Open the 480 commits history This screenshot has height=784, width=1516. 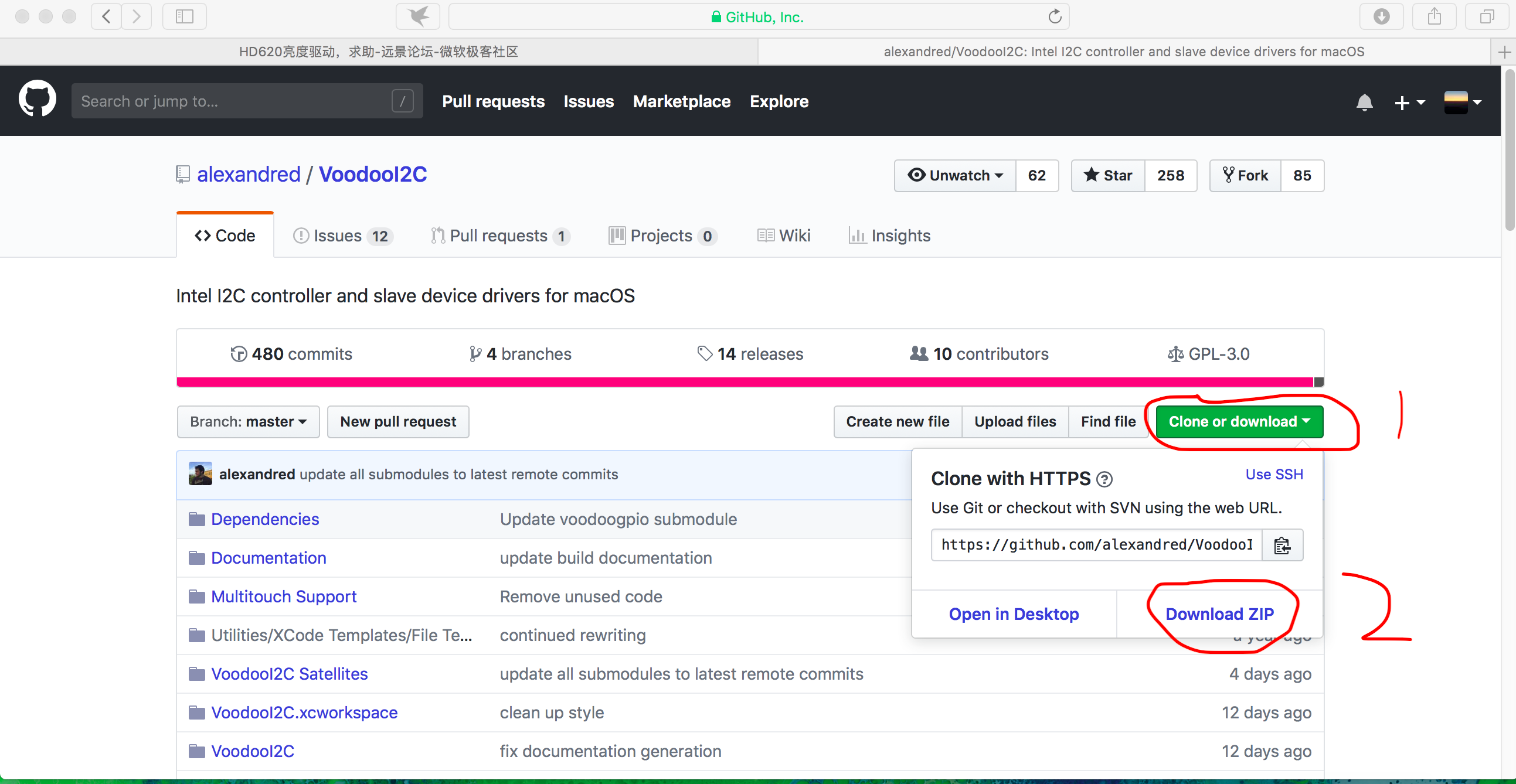291,353
